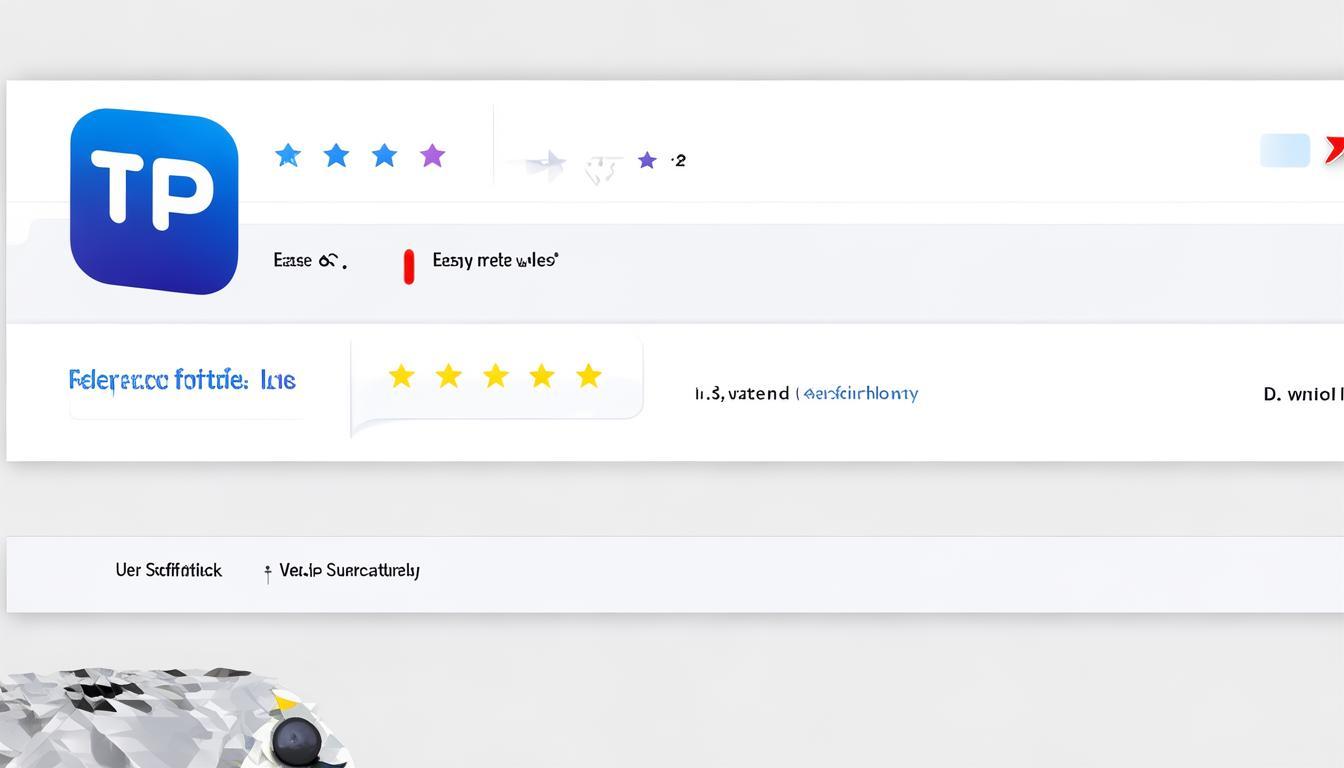Click the first blue rating star
1344x768 pixels.
[288, 155]
